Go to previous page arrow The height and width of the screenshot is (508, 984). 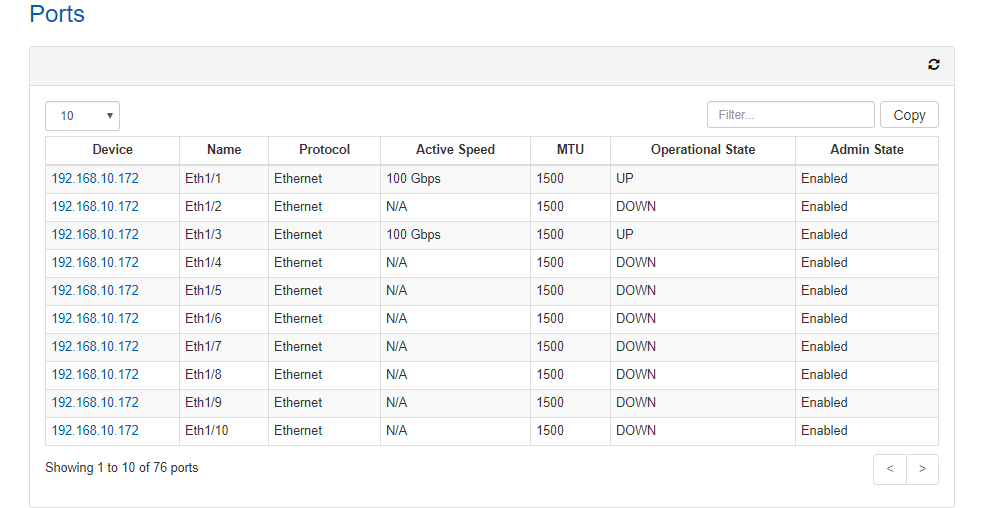(x=890, y=469)
